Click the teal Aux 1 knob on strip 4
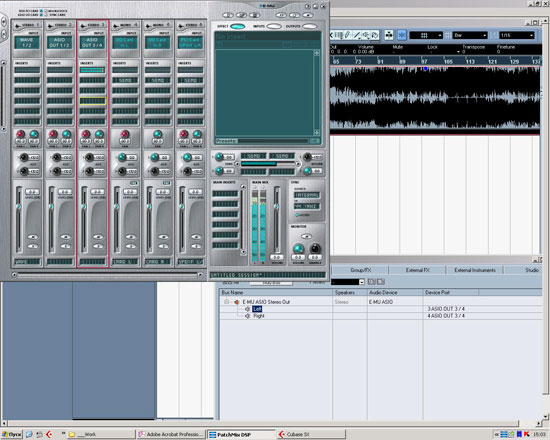The width and height of the screenshot is (550, 440). pos(122,157)
